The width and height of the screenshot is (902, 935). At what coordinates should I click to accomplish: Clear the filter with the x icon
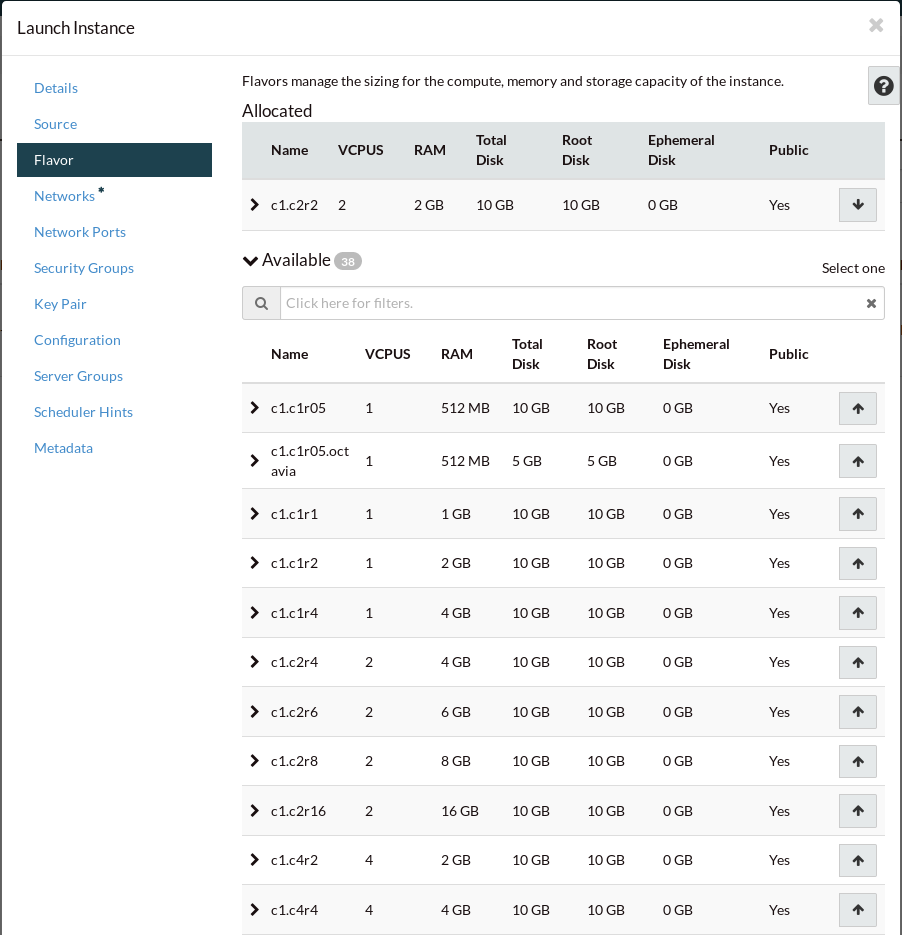871,303
